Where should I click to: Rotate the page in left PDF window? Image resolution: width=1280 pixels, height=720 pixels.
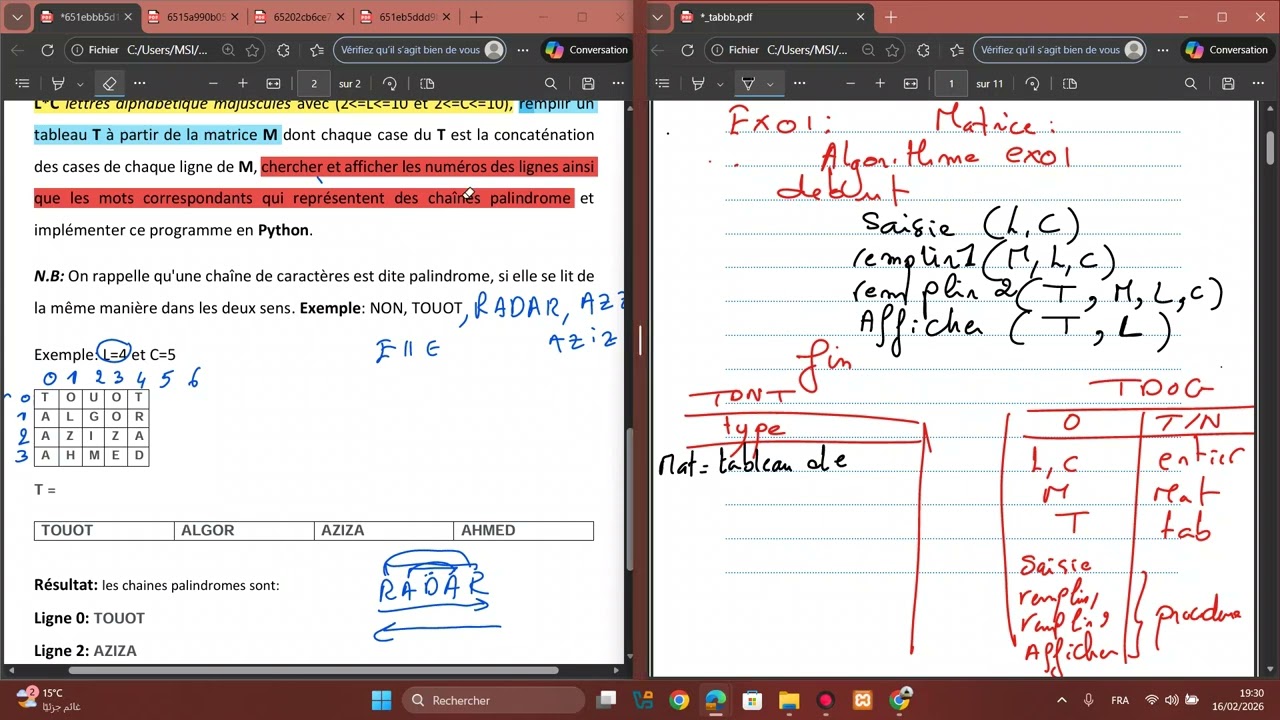390,84
